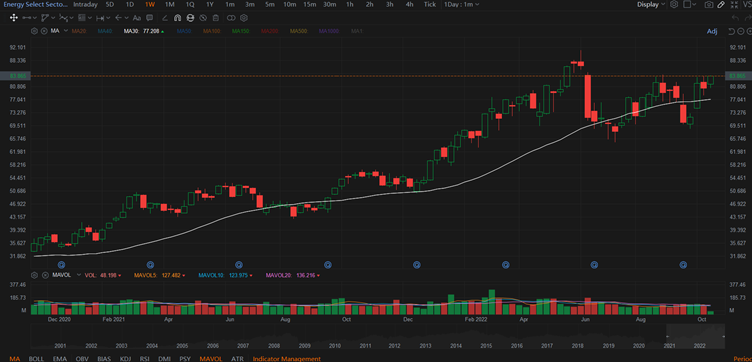Toggle the MA150 line label

240,31
